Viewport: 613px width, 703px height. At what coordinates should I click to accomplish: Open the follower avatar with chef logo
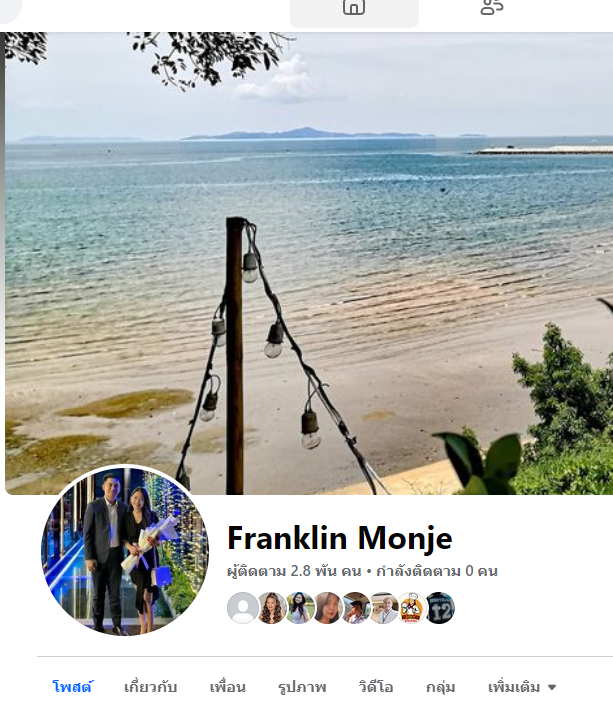(412, 608)
